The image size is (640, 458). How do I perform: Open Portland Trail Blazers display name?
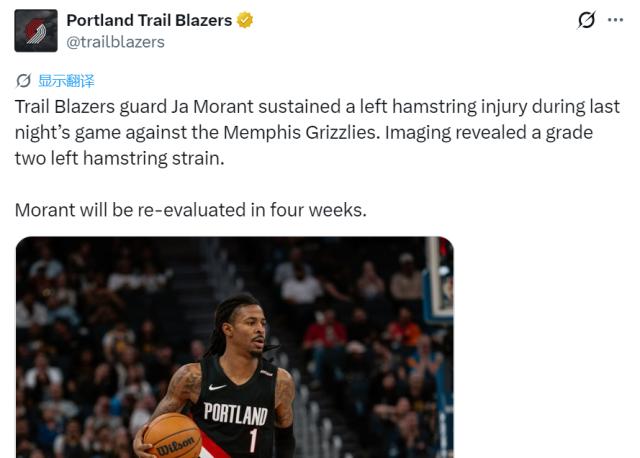[149, 20]
